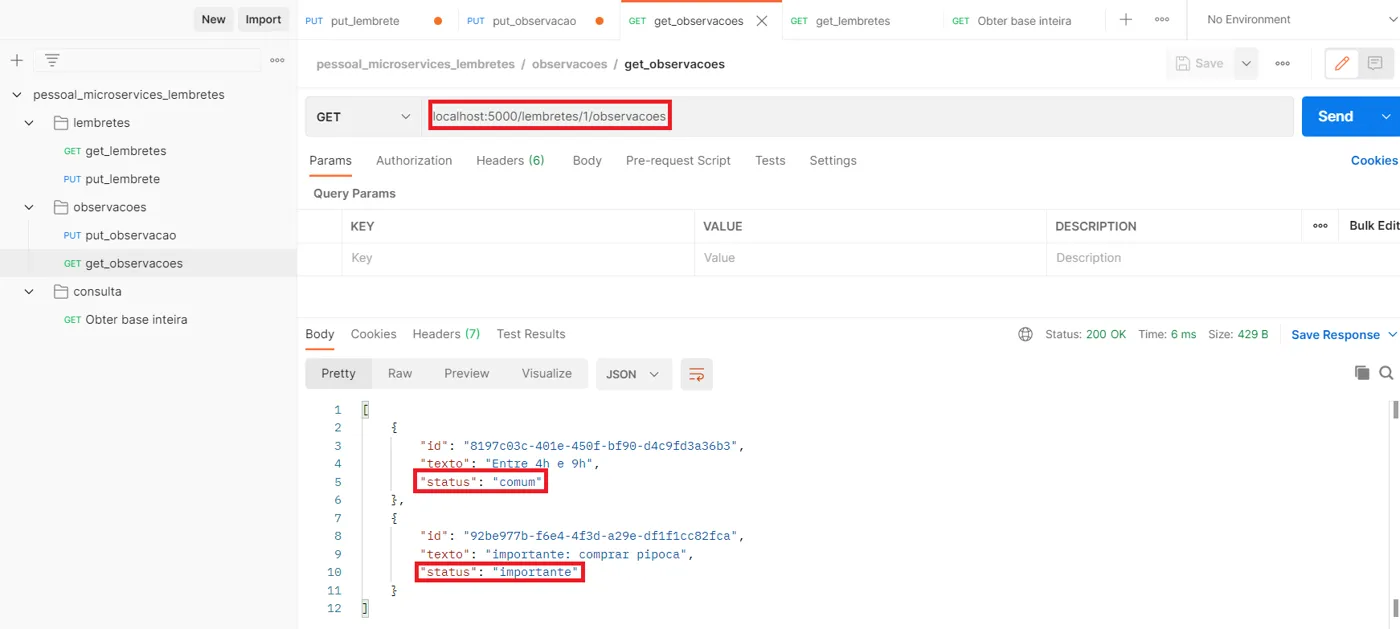Collapse the pessoal_microservices_lembretes collection

coord(16,95)
